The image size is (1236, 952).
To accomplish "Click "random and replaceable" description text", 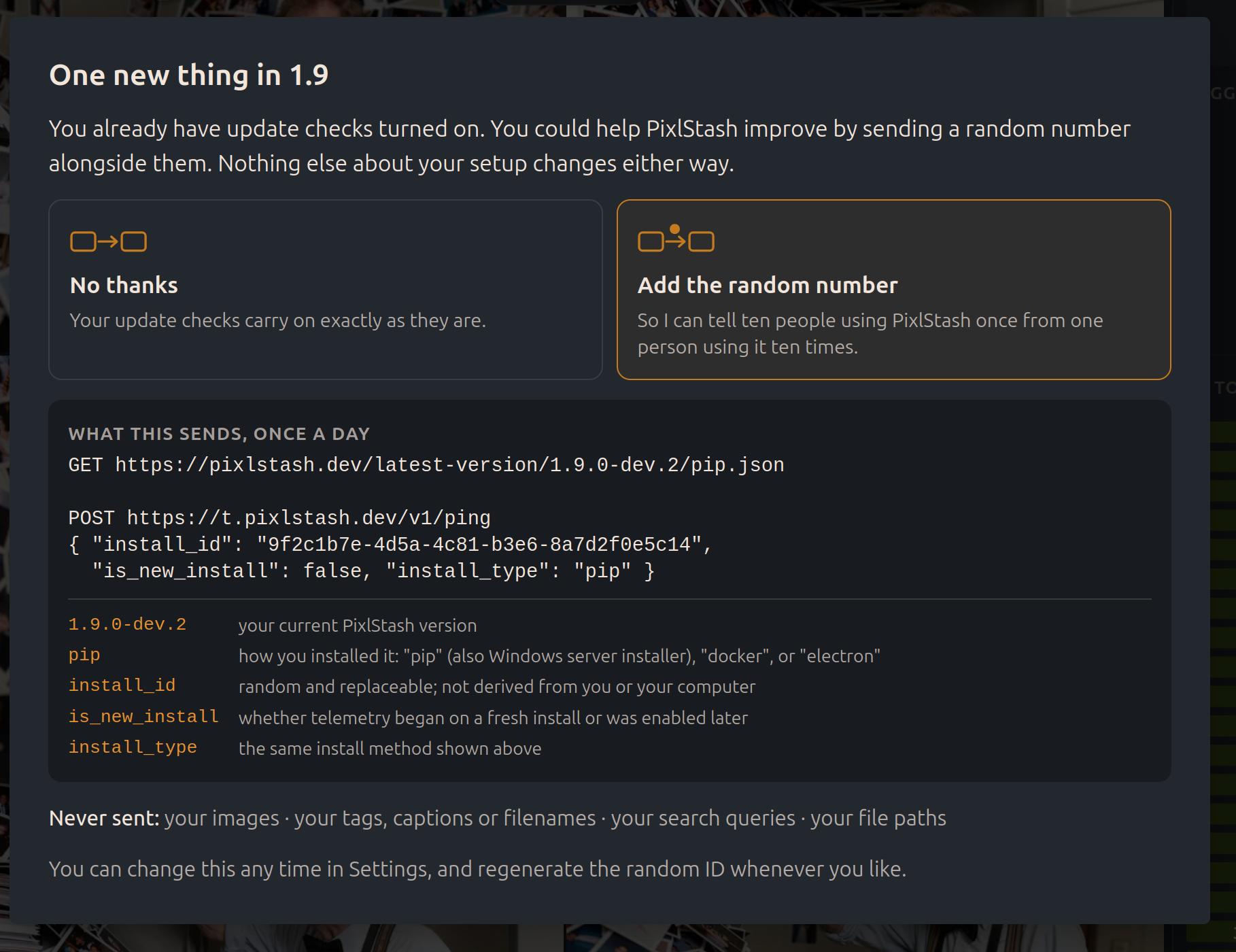I will tap(497, 687).
